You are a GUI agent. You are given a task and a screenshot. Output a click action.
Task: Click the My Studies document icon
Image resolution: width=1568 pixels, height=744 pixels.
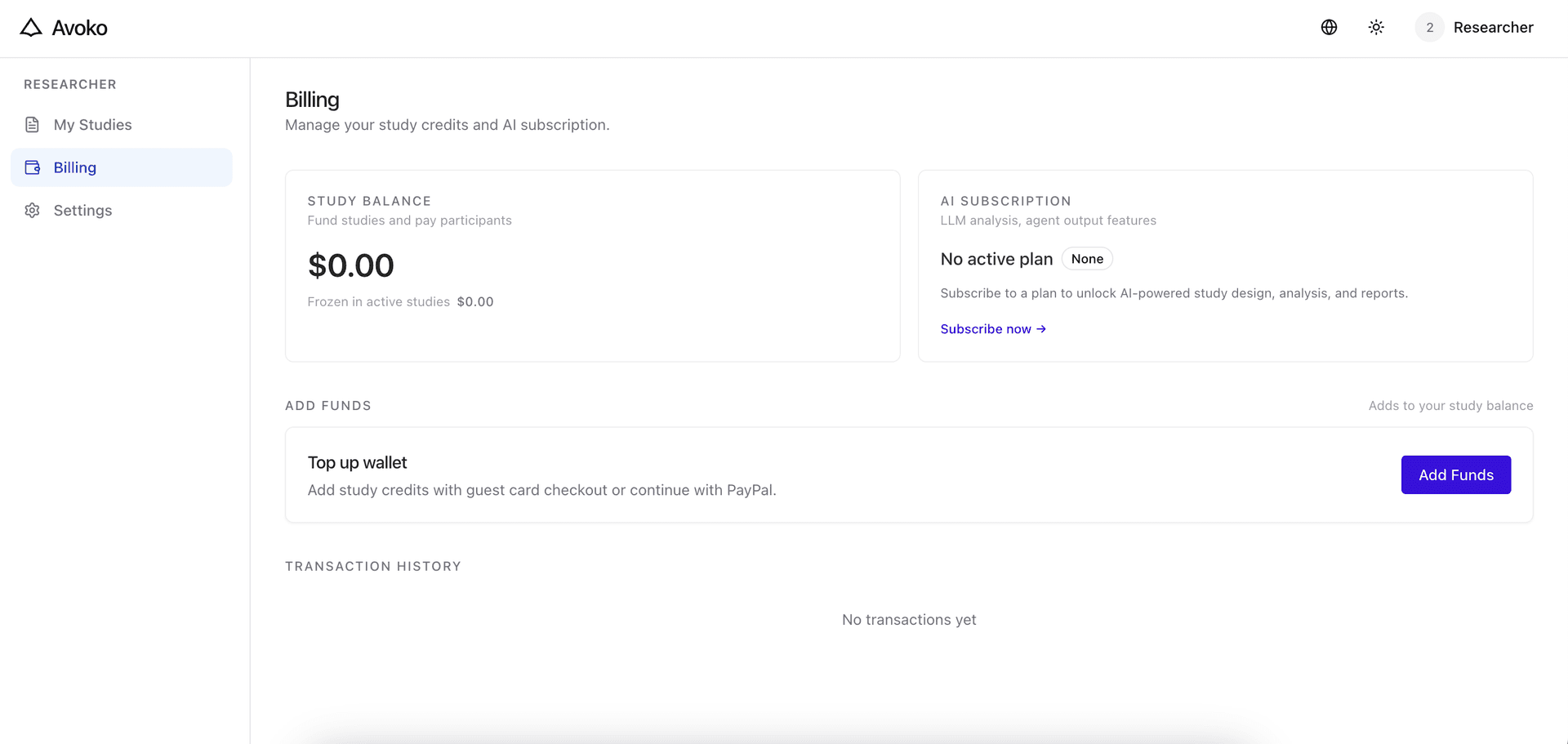tap(32, 124)
